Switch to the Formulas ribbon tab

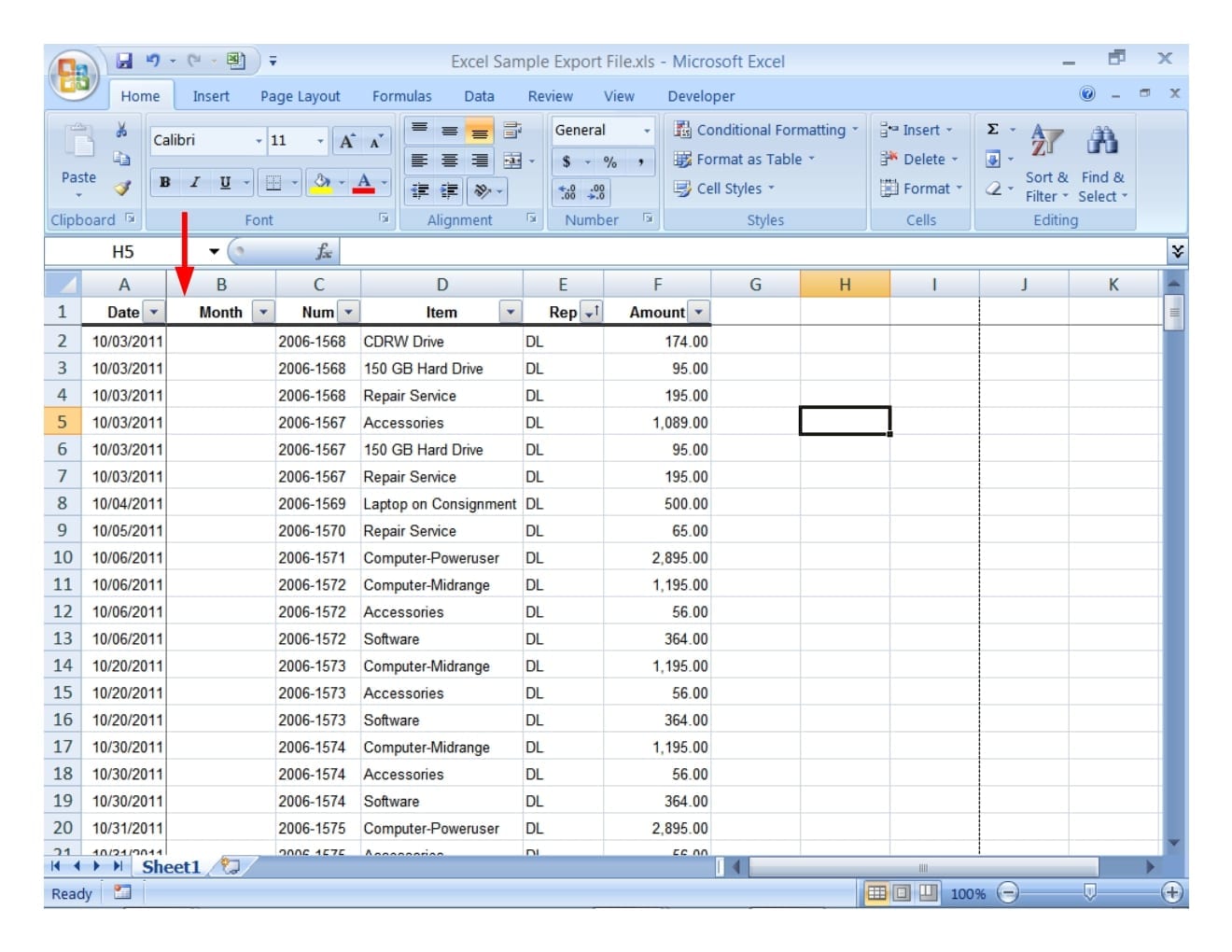click(401, 95)
